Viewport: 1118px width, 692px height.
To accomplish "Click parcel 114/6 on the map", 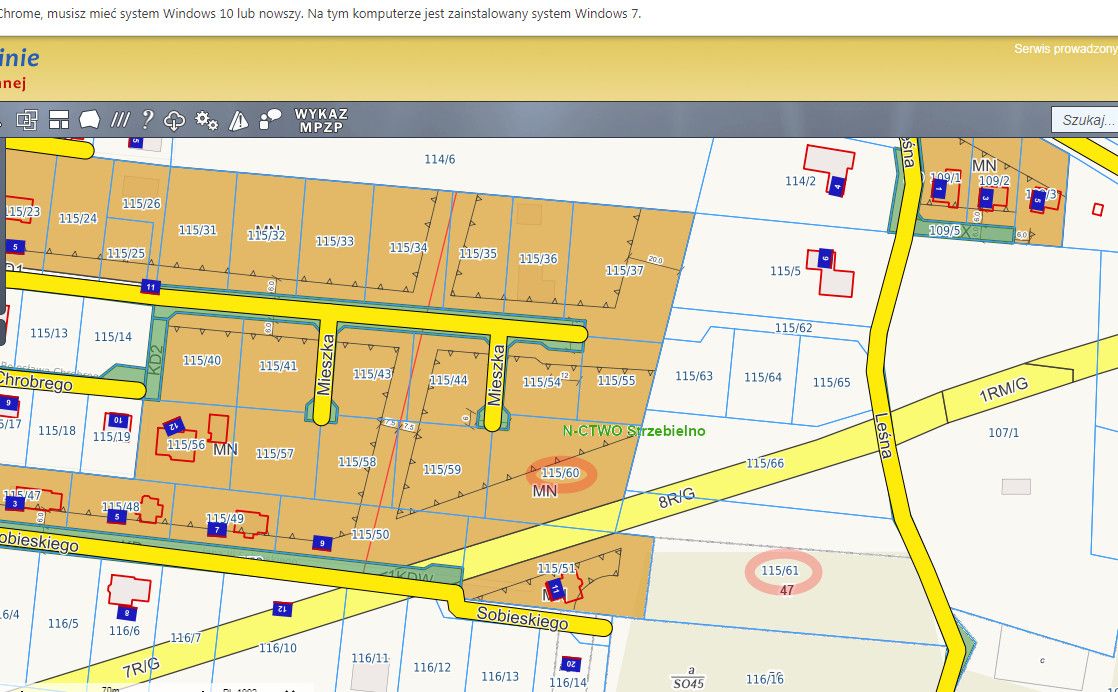I will click(439, 159).
